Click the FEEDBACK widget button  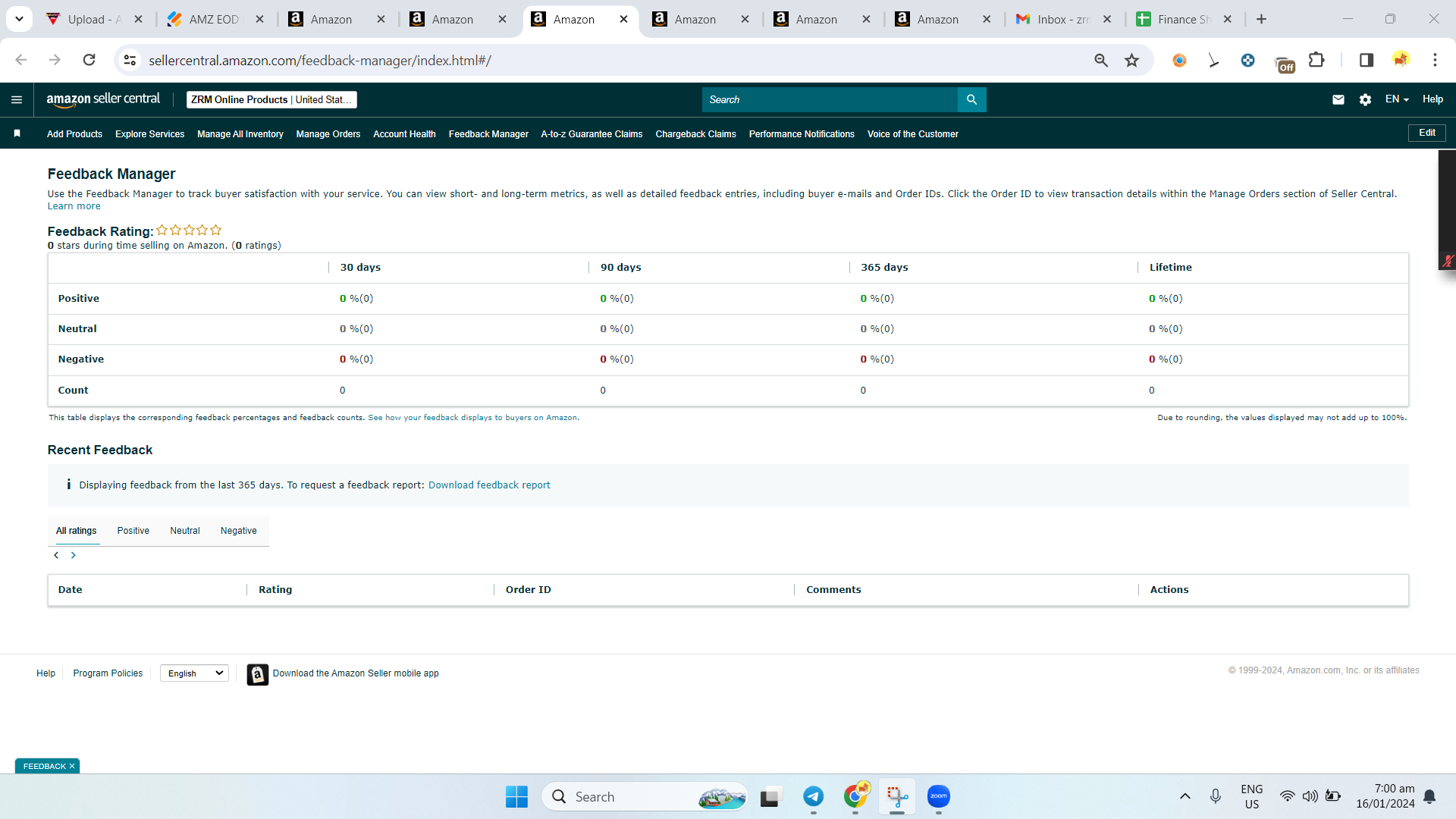pos(44,766)
